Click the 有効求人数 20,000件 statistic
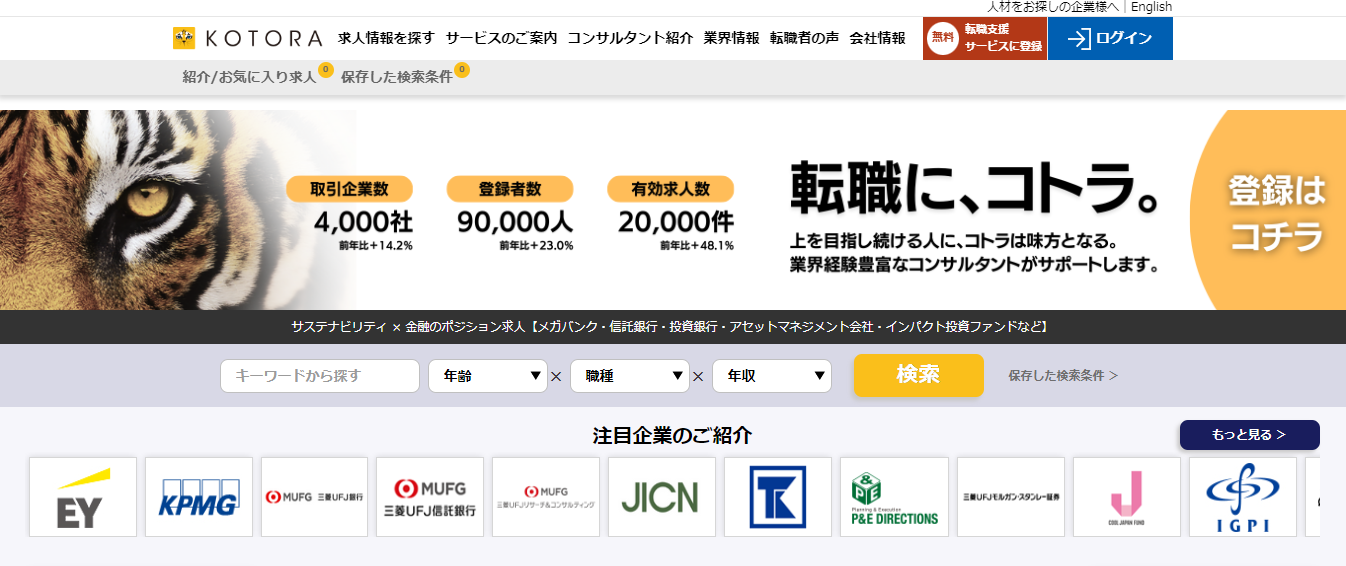This screenshot has width=1346, height=566. 671,214
